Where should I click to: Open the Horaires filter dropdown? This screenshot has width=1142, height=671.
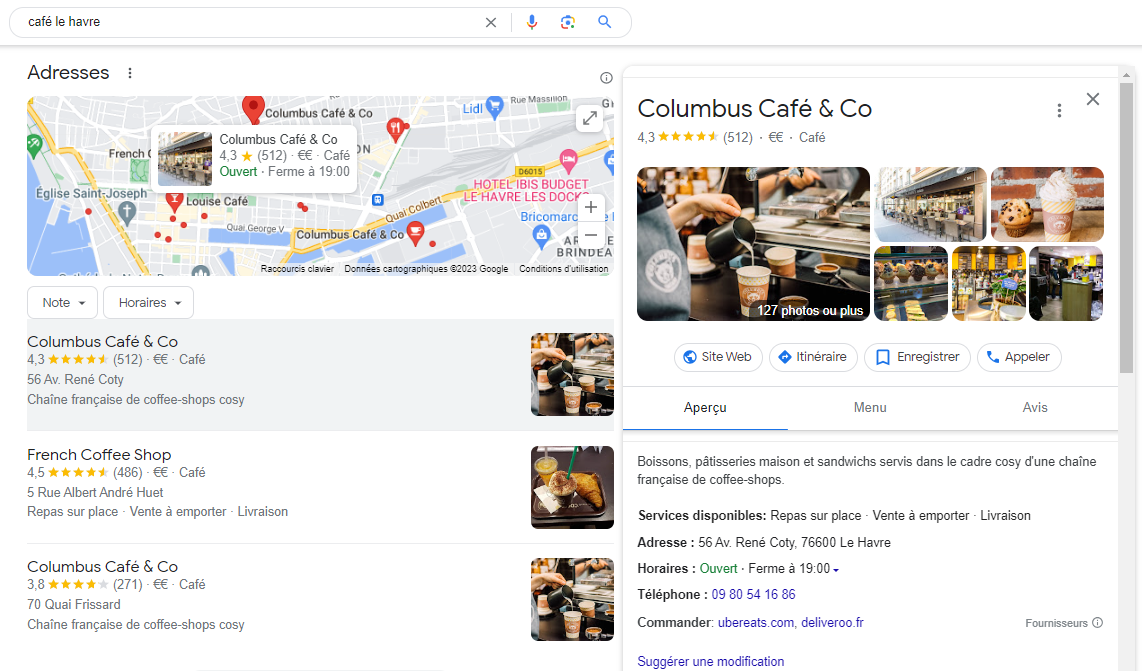[148, 302]
